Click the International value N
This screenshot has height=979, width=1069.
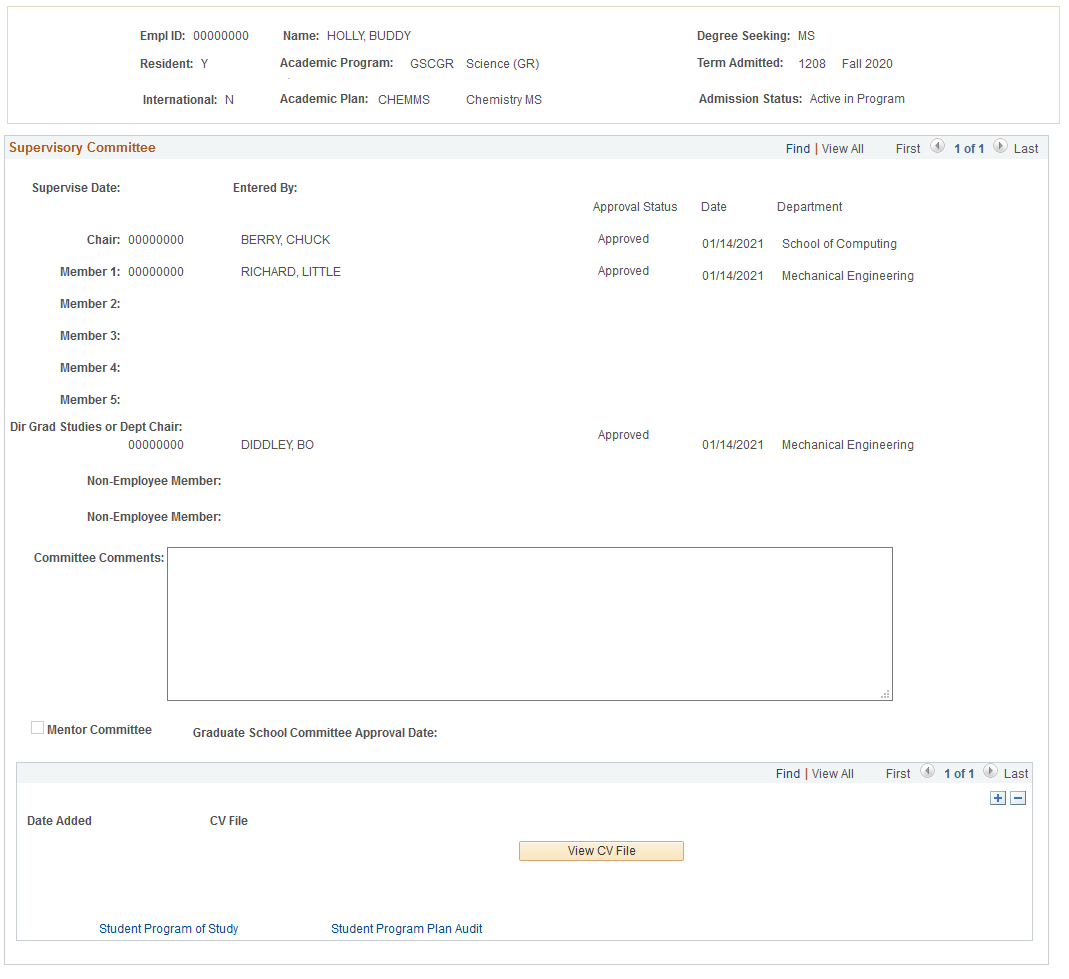tap(229, 100)
